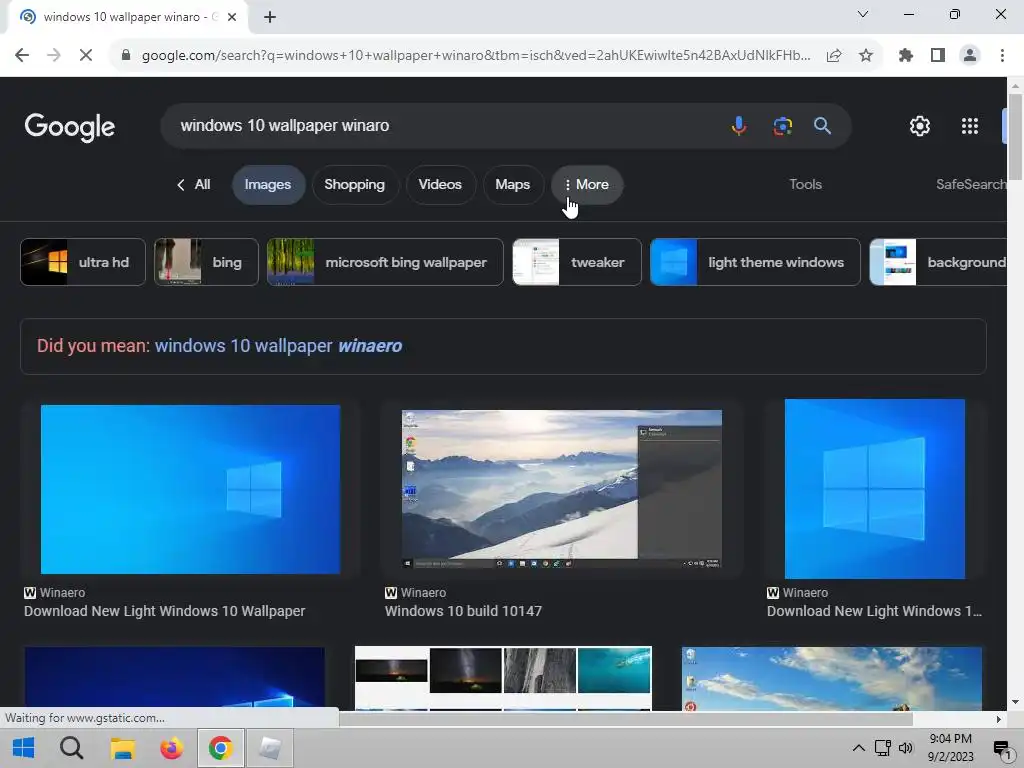Screen dimensions: 1024x768
Task: Toggle Chrome side panel
Action: (938, 56)
